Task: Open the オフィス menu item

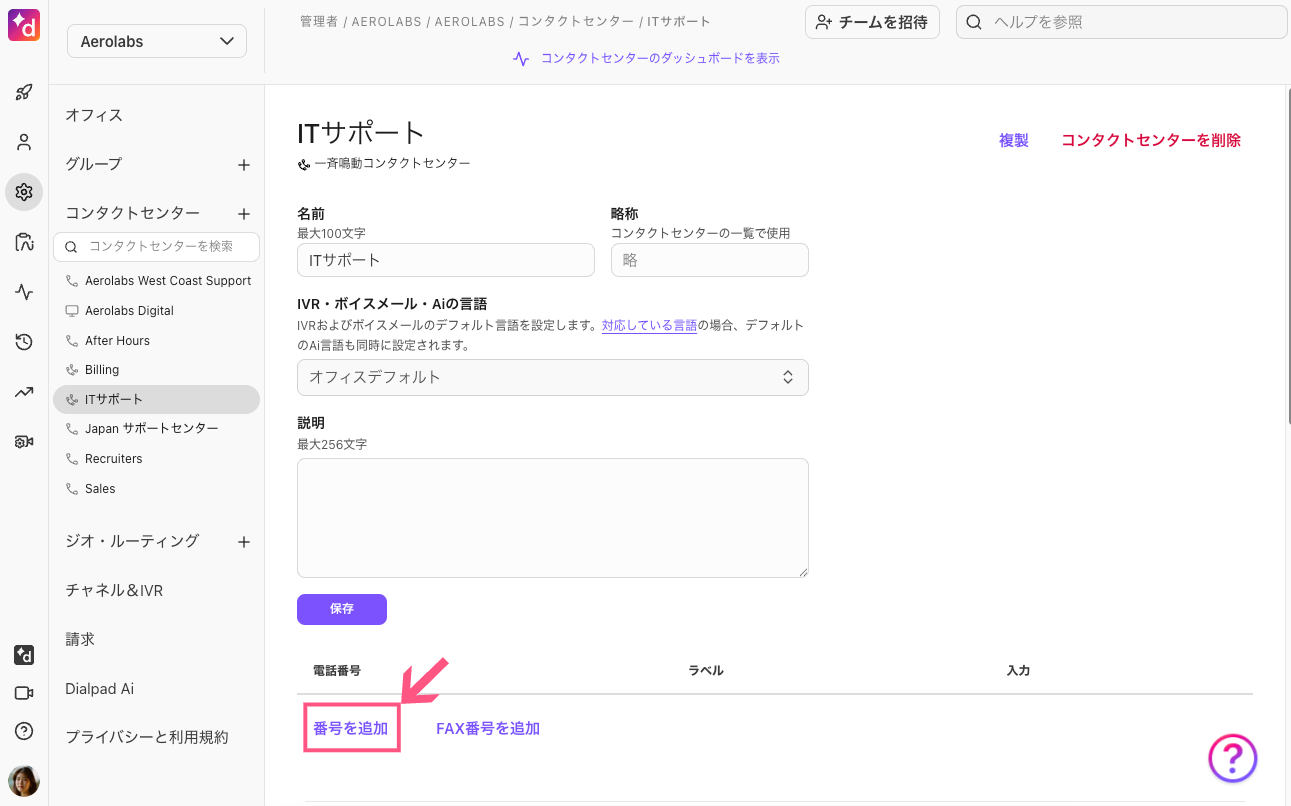Action: point(94,115)
